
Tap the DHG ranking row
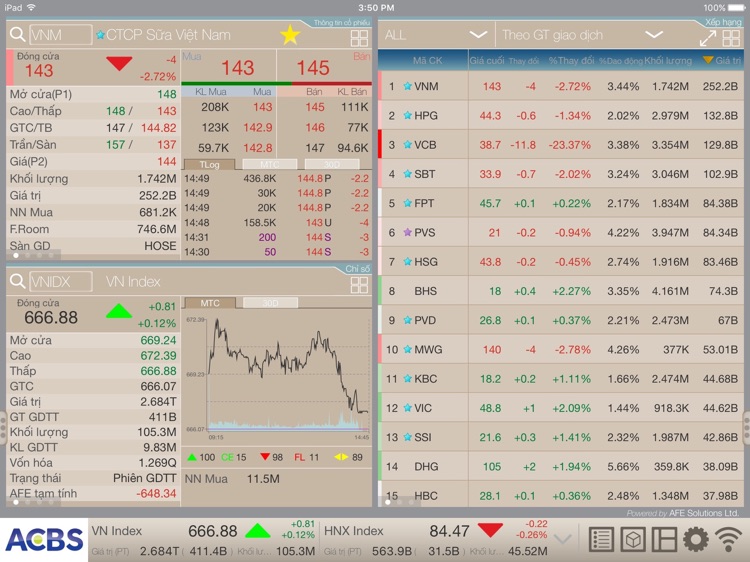tap(561, 466)
